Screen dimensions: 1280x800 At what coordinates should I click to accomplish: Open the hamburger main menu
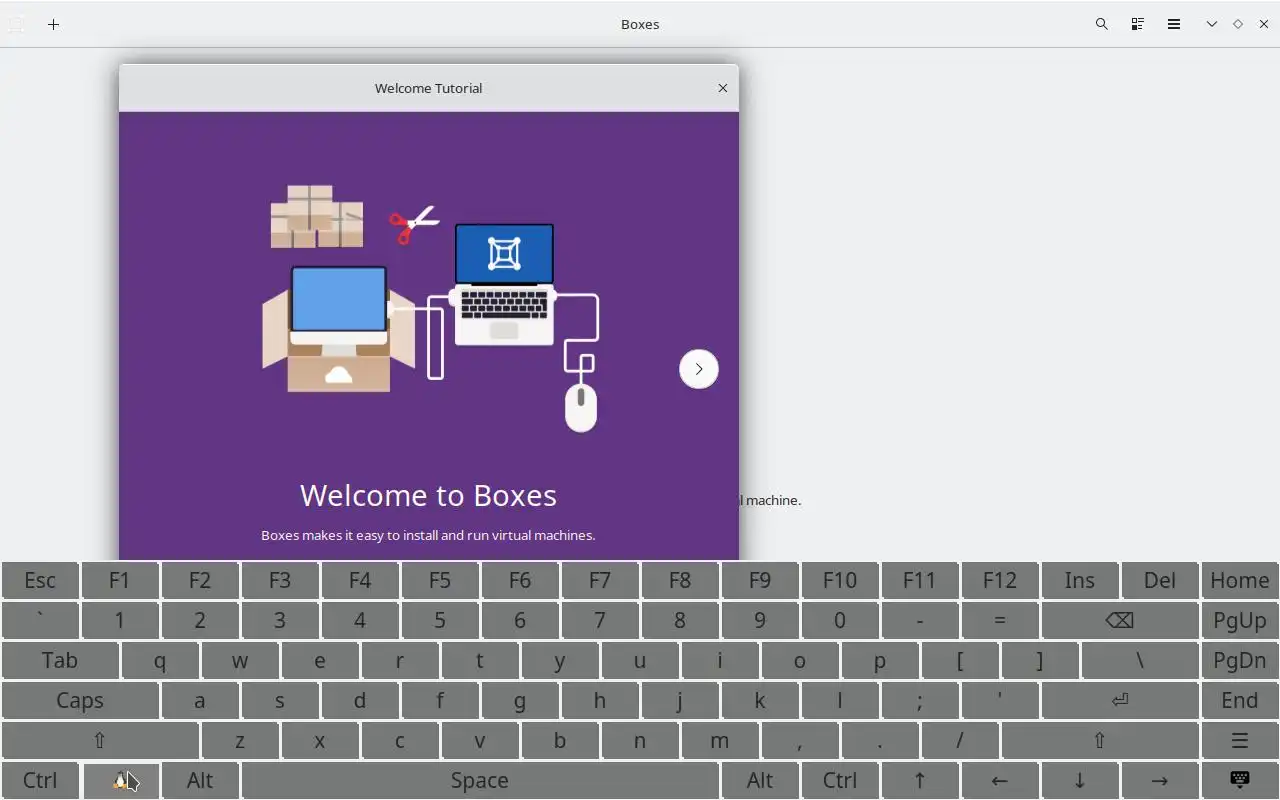click(1174, 24)
